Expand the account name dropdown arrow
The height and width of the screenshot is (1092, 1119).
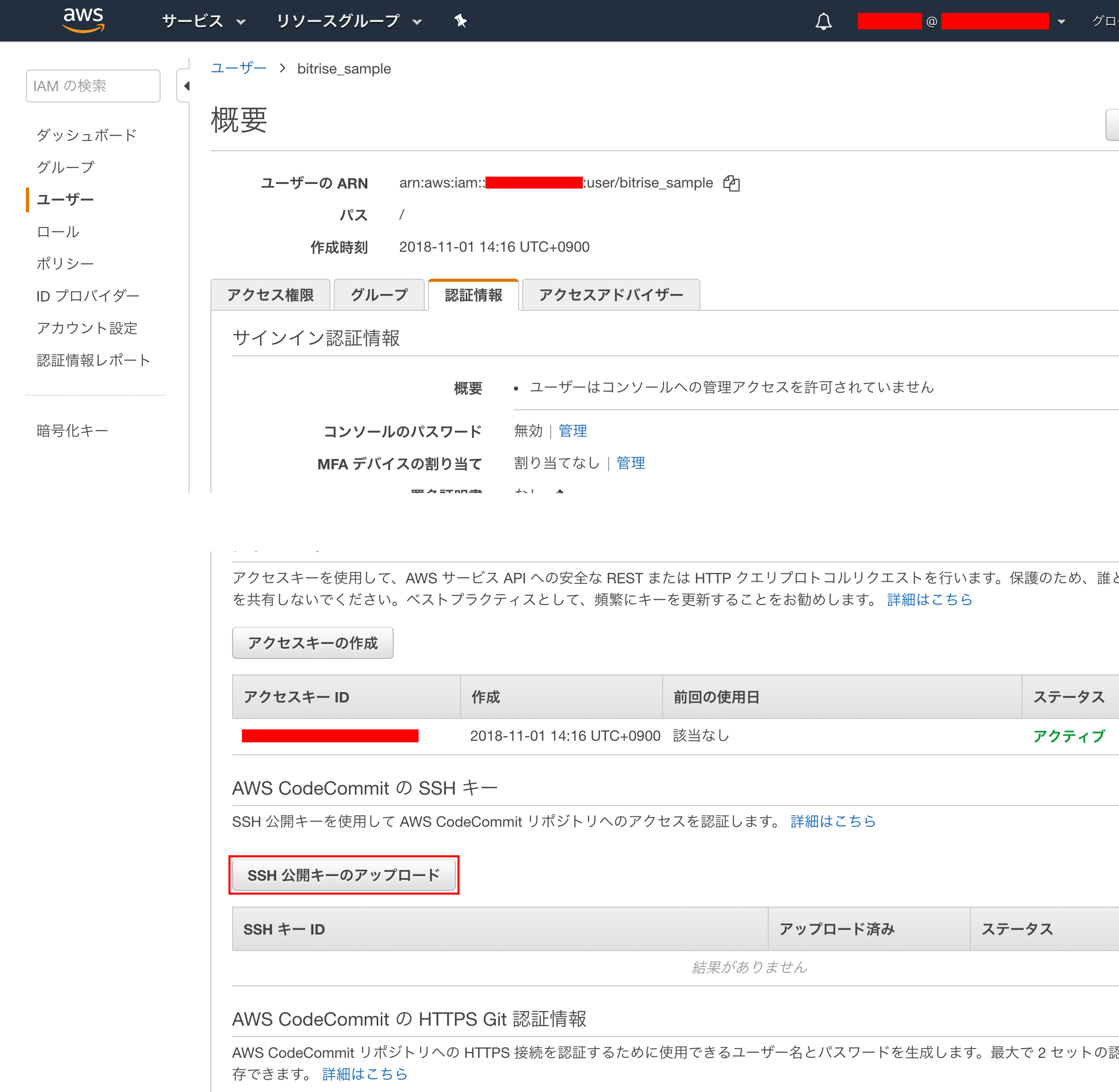1061,21
